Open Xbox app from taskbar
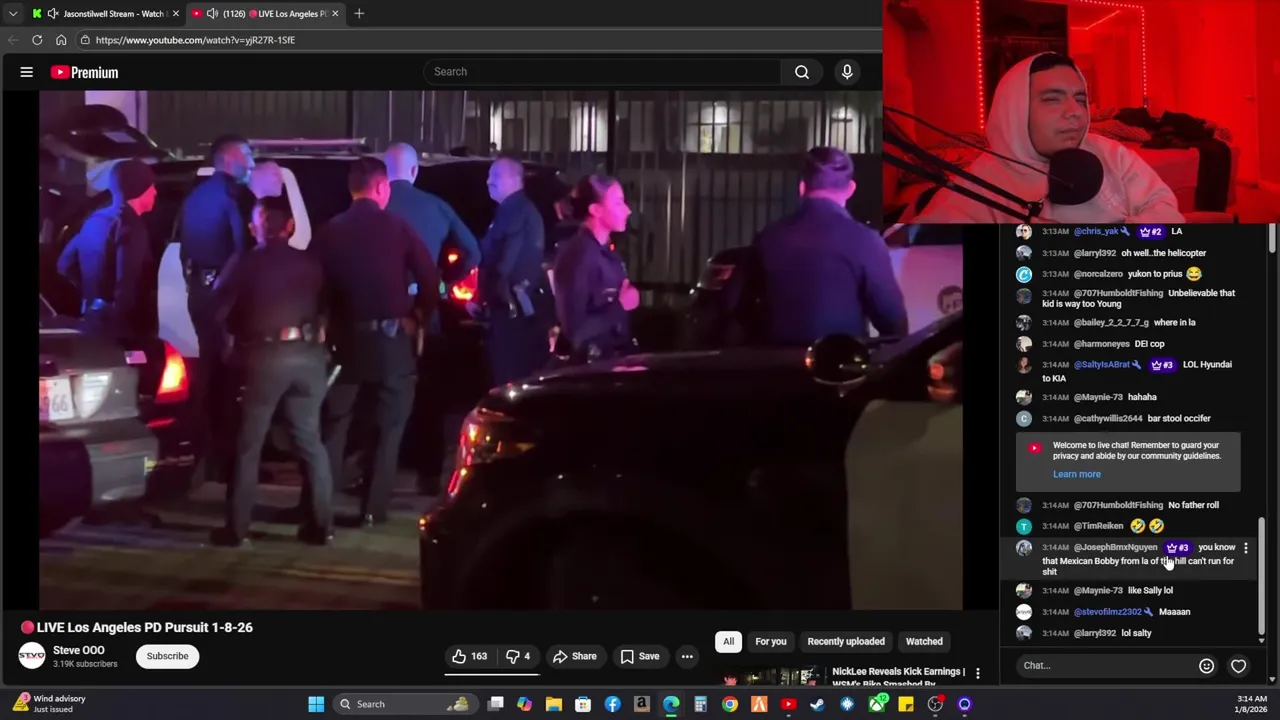 click(x=877, y=704)
